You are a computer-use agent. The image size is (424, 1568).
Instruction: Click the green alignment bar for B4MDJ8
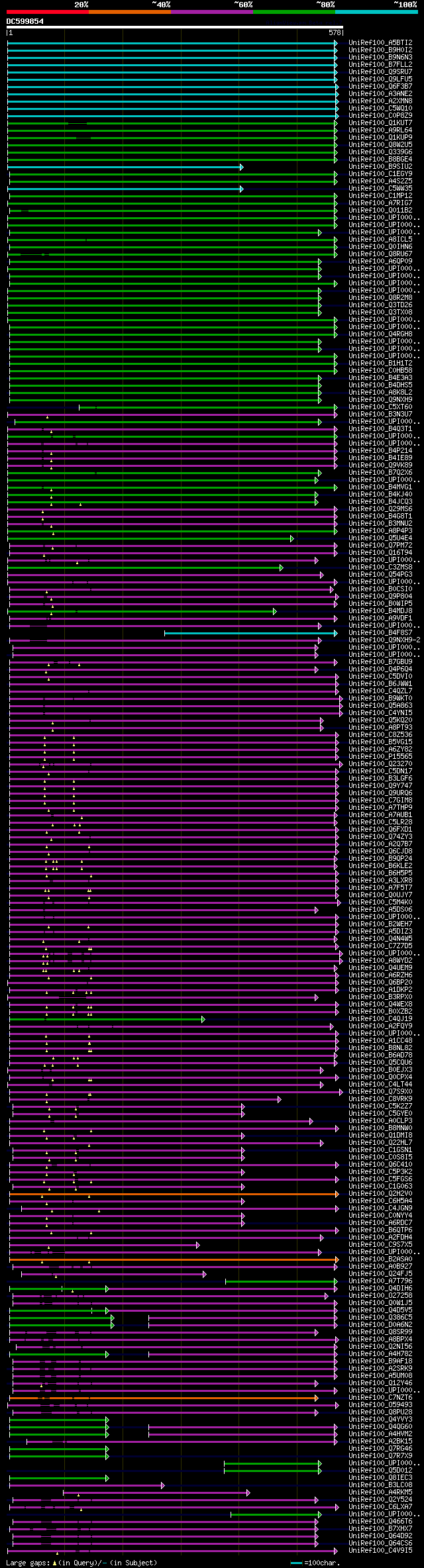click(142, 611)
